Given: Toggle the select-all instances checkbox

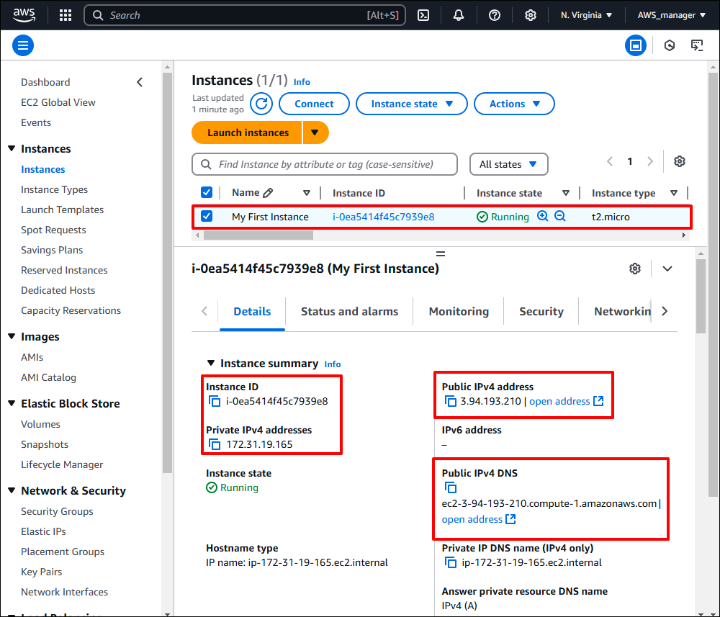Looking at the screenshot, I should click(x=207, y=192).
